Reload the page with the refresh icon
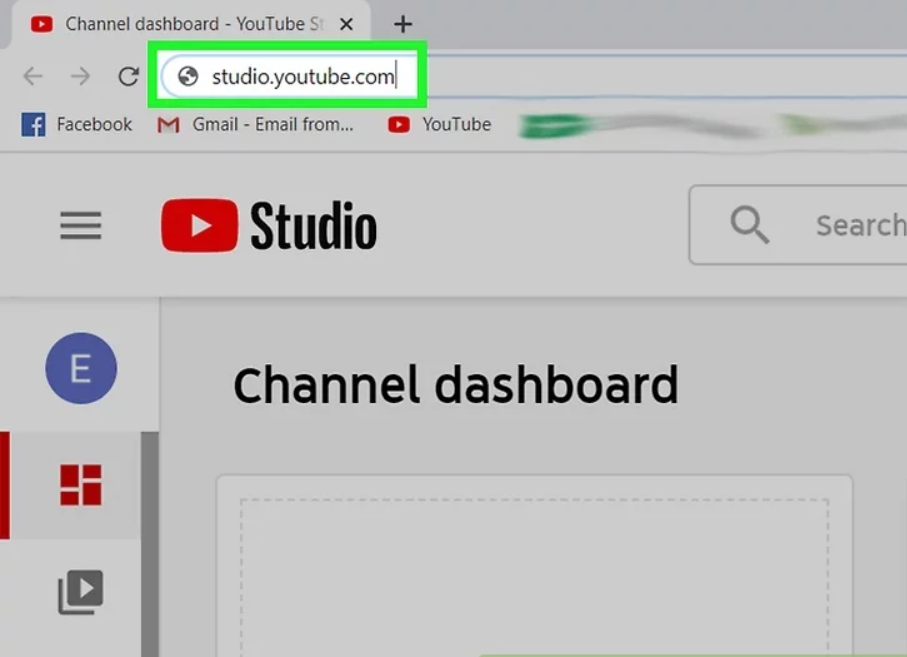Image resolution: width=907 pixels, height=657 pixels. point(128,76)
